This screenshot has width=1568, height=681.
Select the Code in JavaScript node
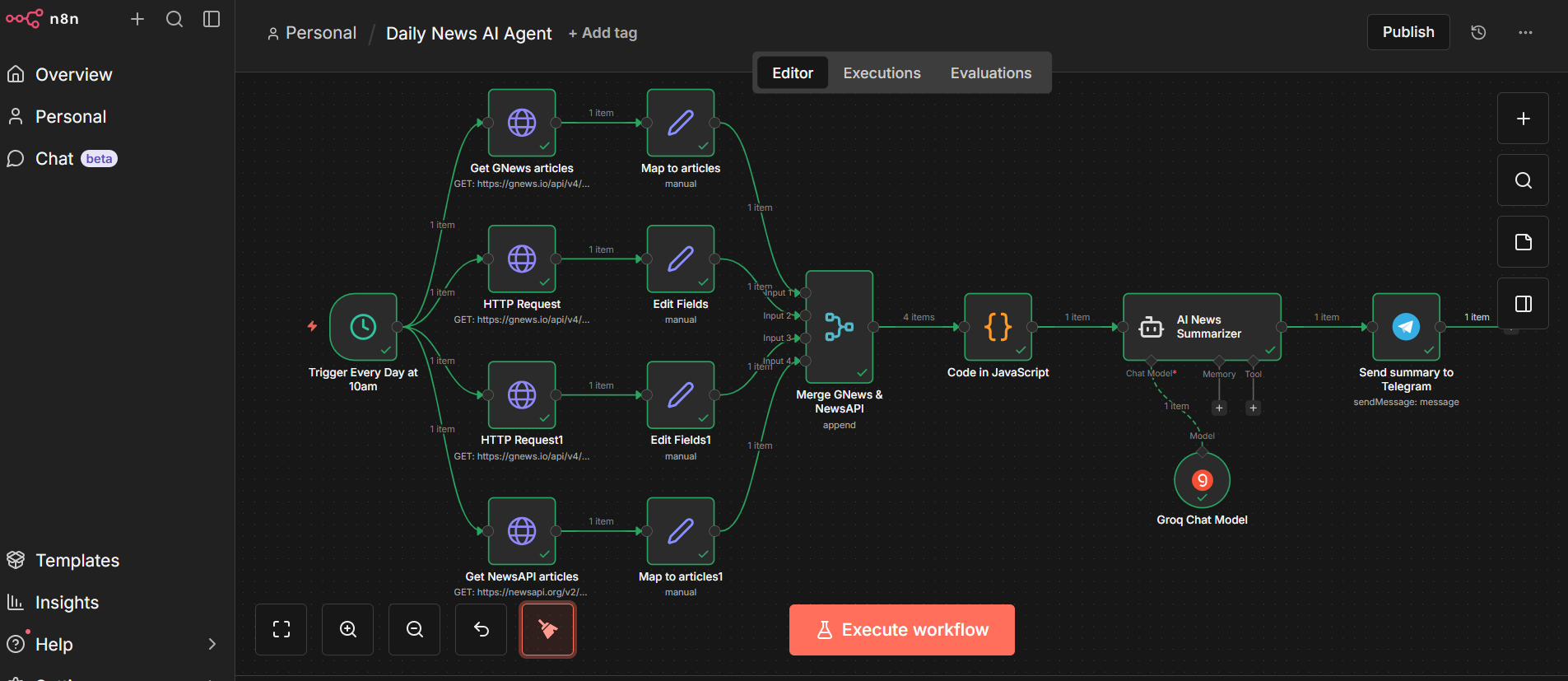click(998, 327)
